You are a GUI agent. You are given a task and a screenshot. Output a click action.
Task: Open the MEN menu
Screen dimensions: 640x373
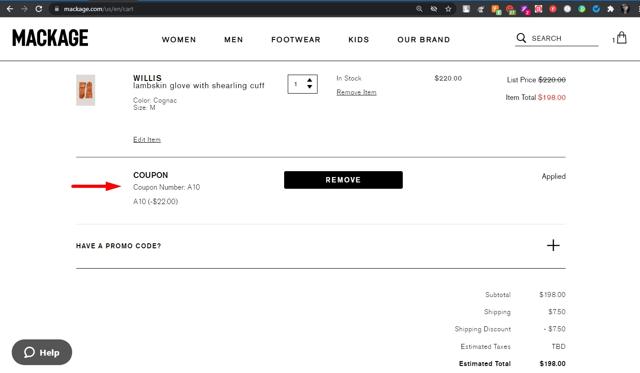point(233,40)
